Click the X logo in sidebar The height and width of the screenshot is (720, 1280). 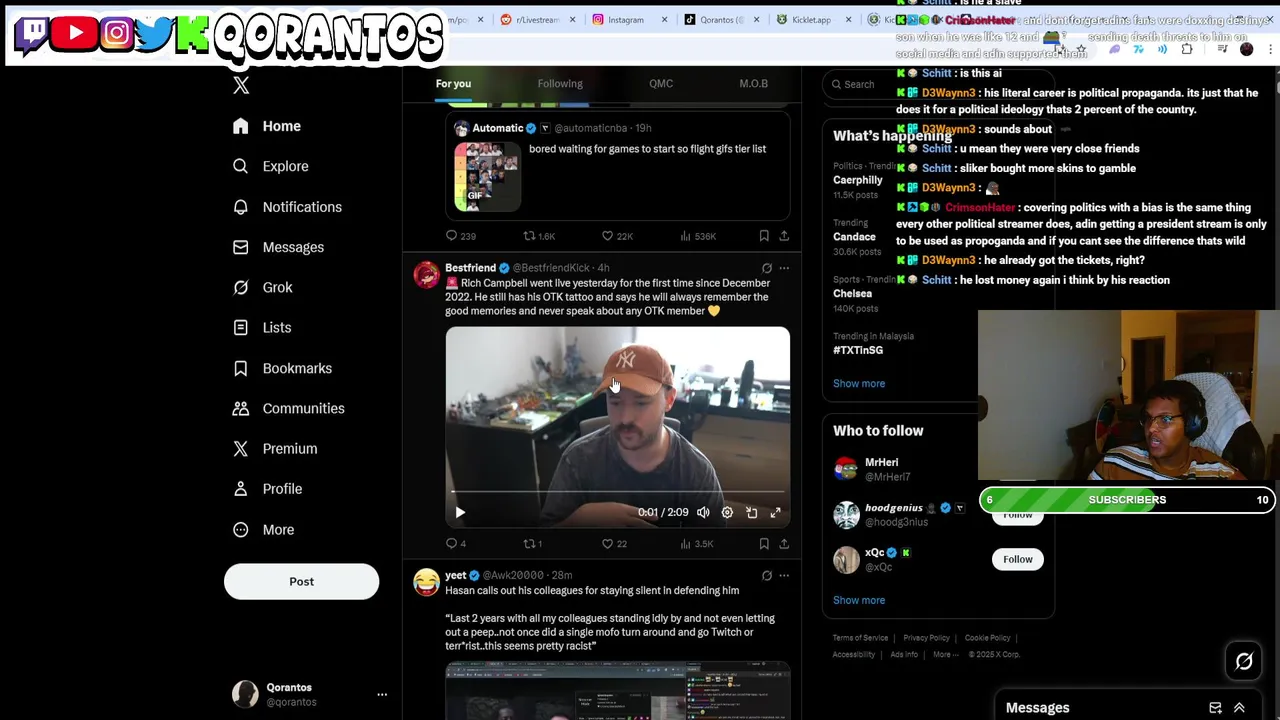point(241,85)
